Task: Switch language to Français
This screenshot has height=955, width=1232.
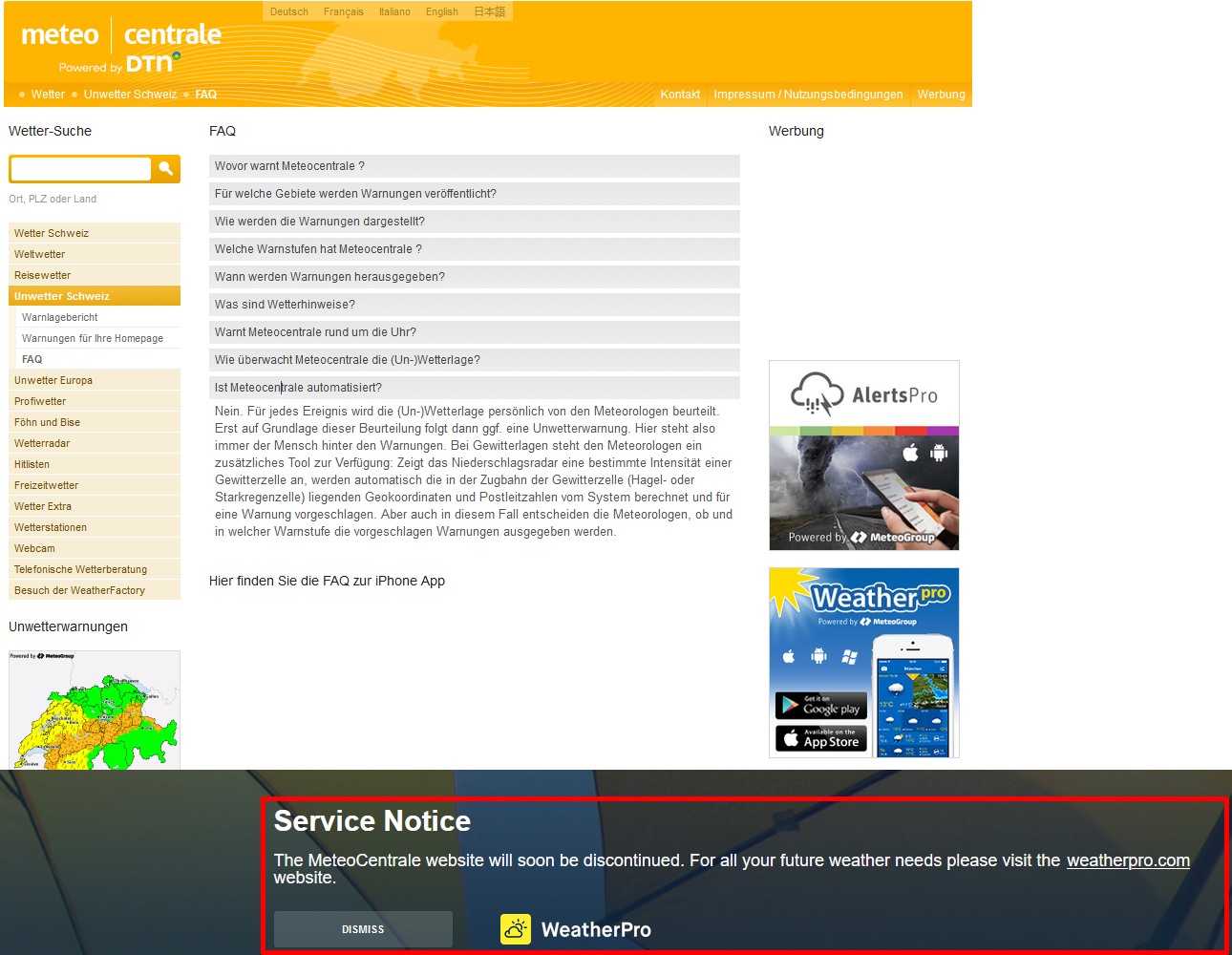Action: click(344, 11)
